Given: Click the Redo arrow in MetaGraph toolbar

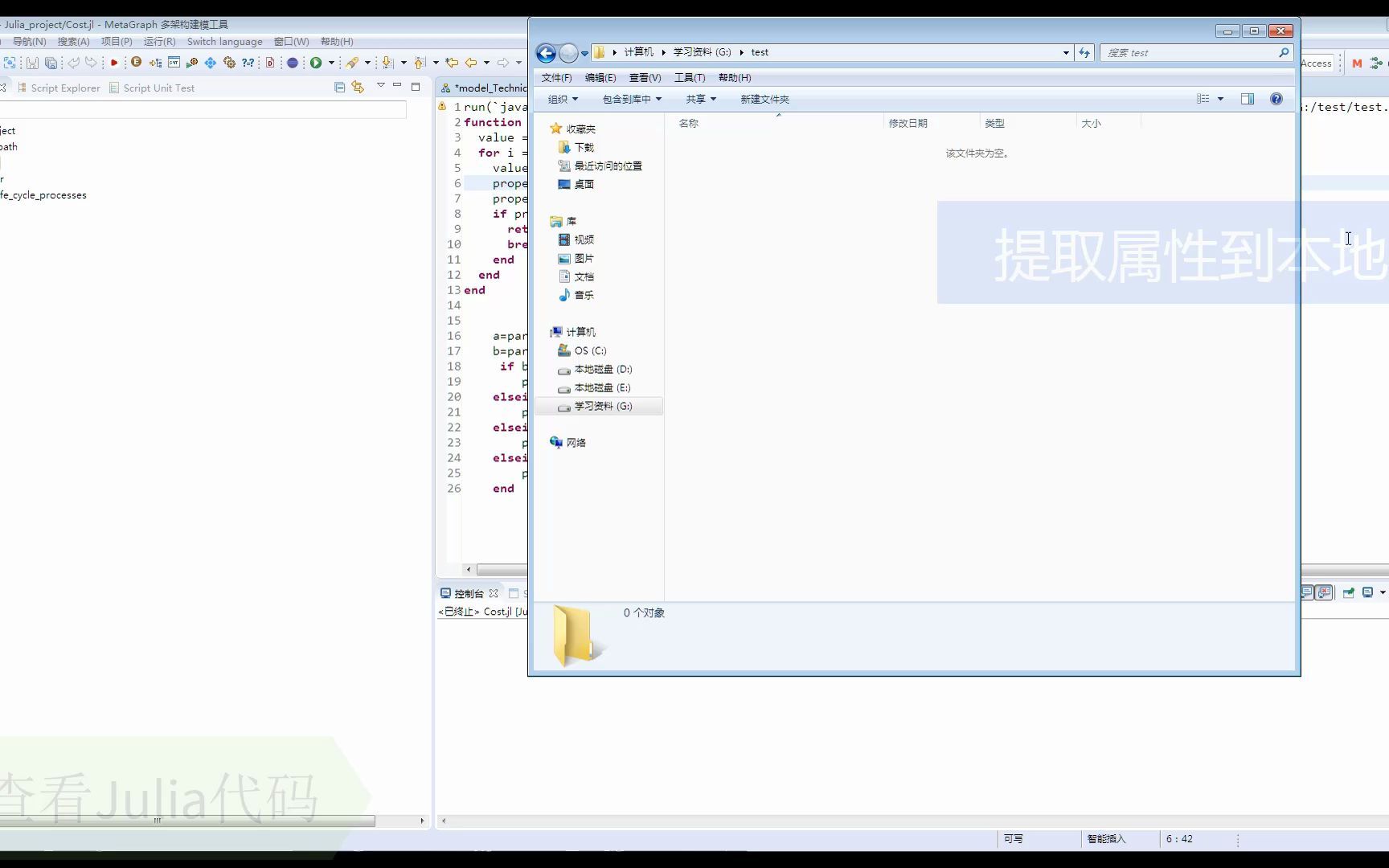Looking at the screenshot, I should (91, 63).
